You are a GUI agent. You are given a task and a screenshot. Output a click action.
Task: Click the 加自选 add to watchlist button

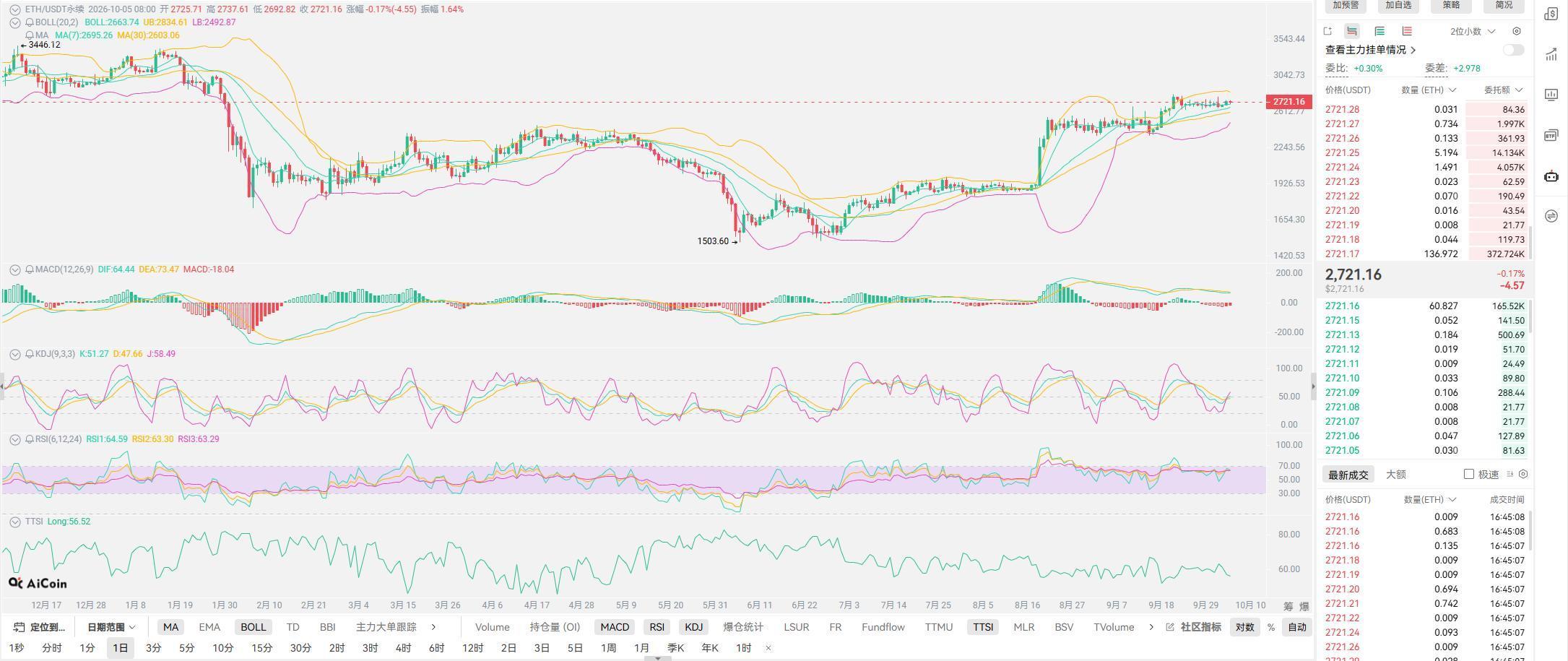(x=1398, y=5)
